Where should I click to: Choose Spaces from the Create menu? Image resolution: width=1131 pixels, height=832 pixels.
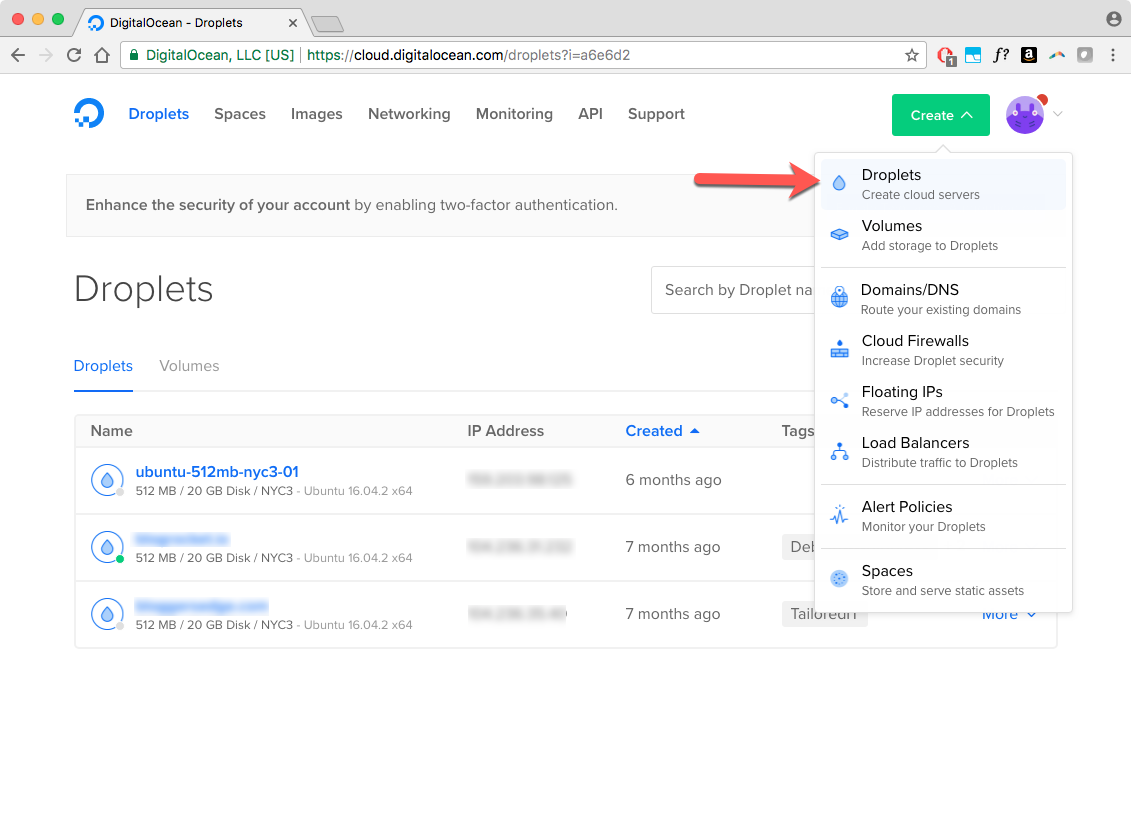tap(943, 580)
